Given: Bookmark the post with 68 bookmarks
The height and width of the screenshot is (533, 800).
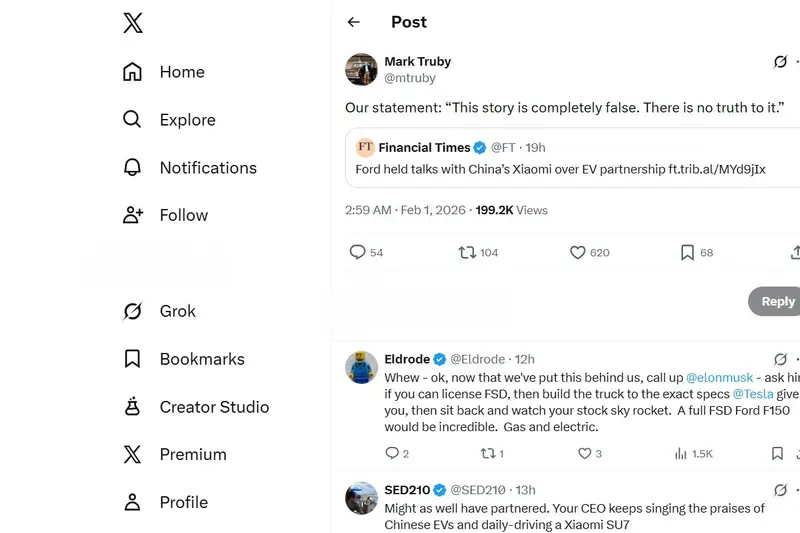Looking at the screenshot, I should coord(687,253).
